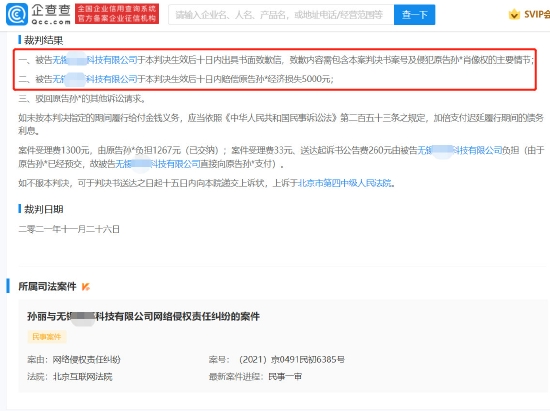The width and height of the screenshot is (550, 411).
Task: Open the Qcc.com logo home link
Action: pos(39,14)
